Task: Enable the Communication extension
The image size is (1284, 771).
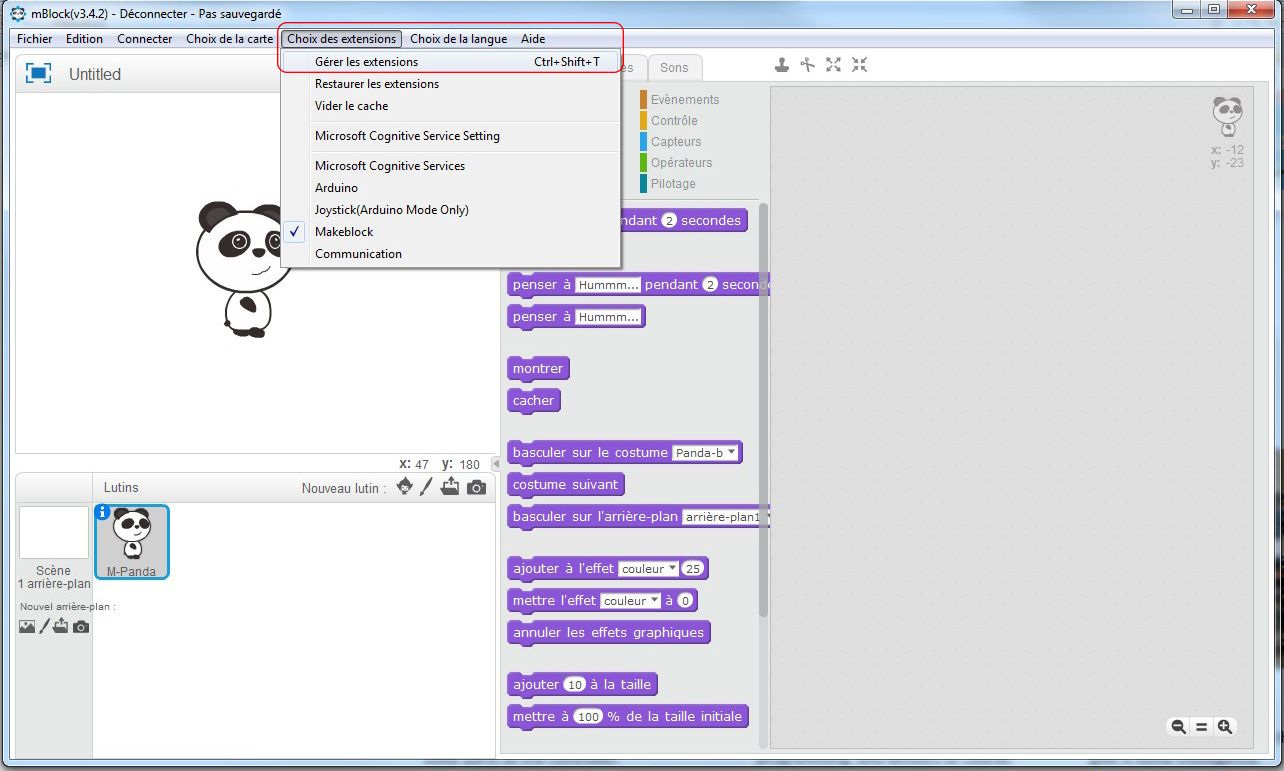Action: 358,254
